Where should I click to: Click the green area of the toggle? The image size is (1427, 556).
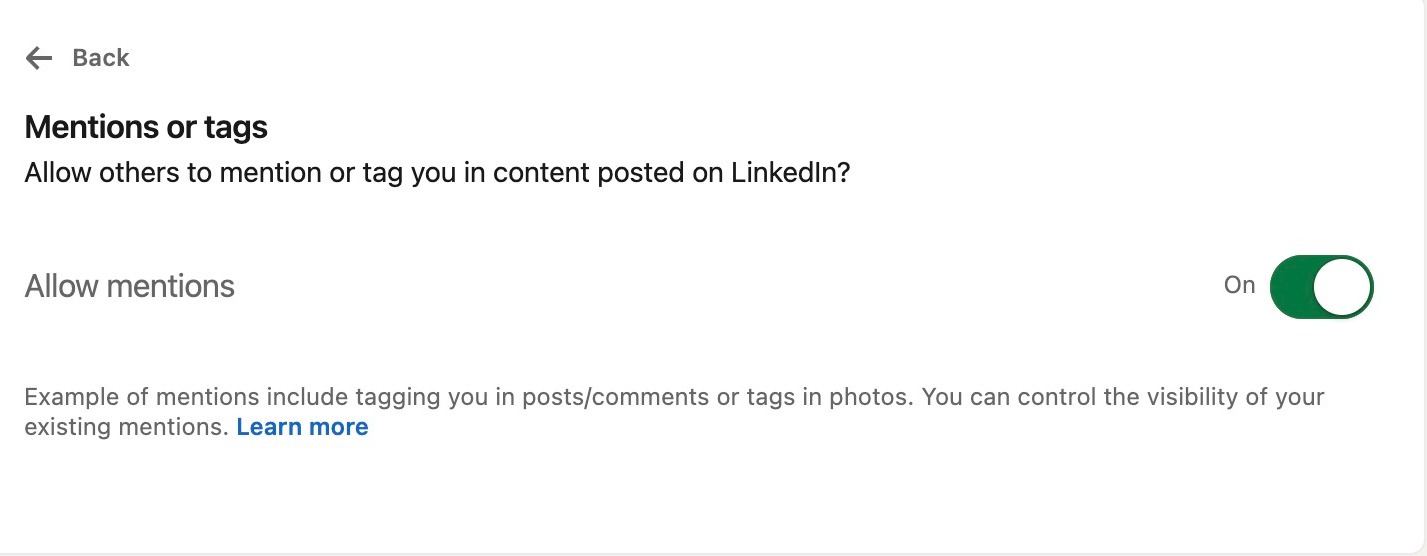coord(1292,287)
